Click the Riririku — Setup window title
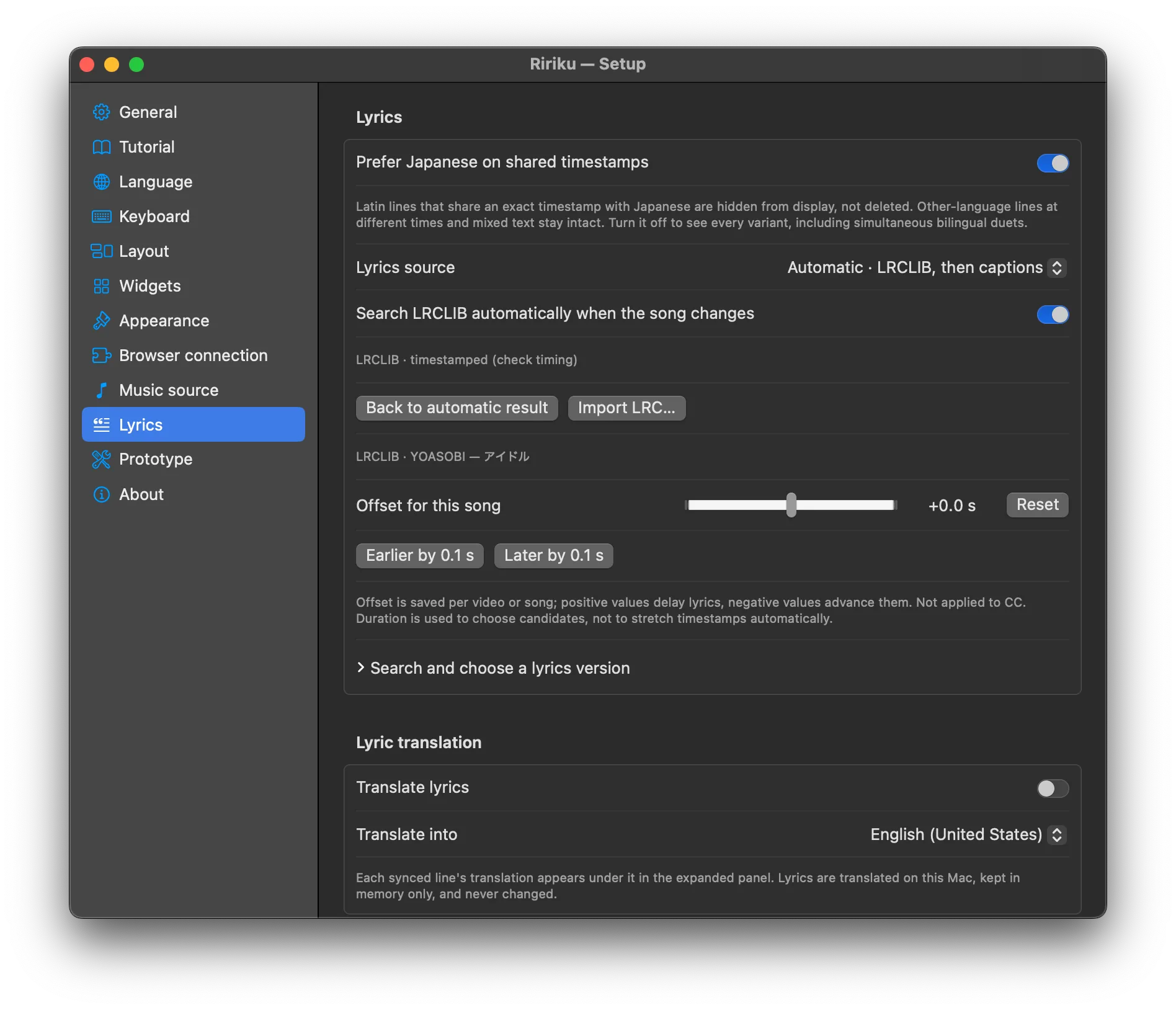 tap(587, 64)
